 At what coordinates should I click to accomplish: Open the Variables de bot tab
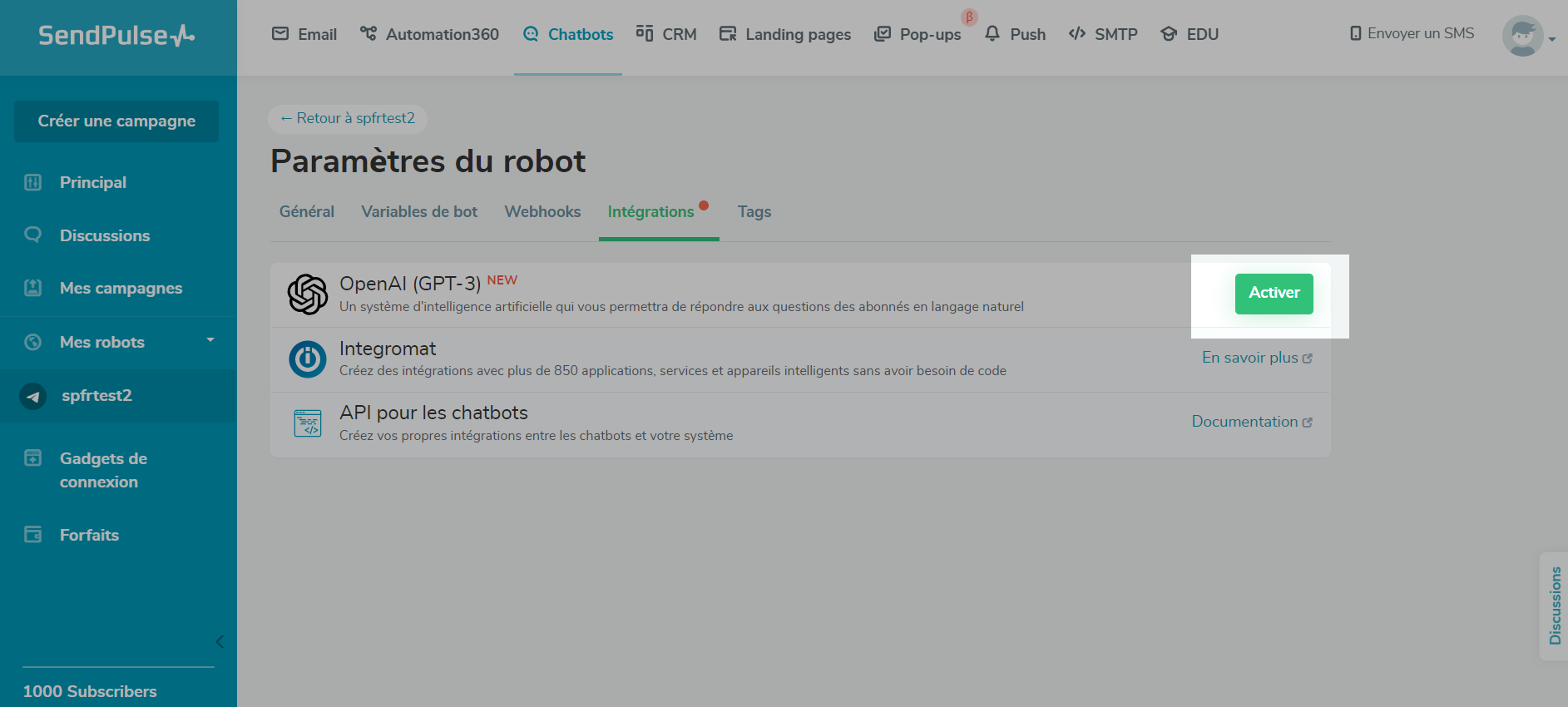pos(419,212)
